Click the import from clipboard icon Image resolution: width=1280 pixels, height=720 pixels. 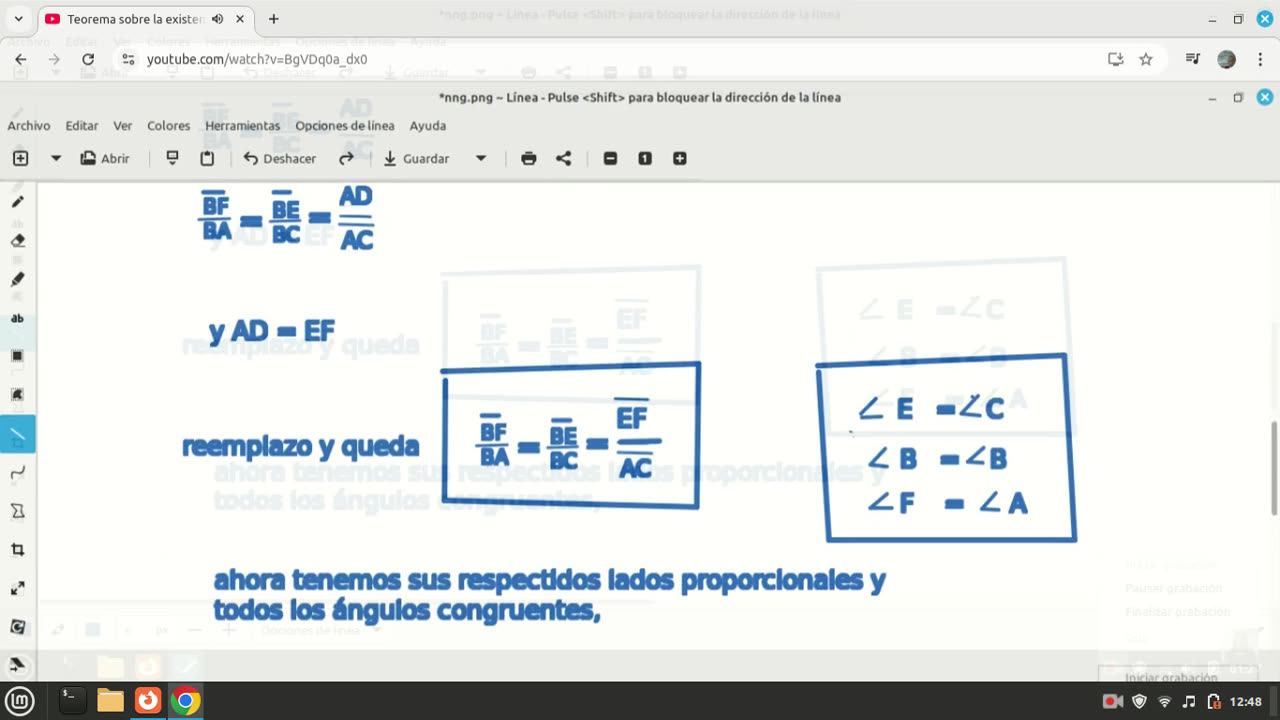172,158
